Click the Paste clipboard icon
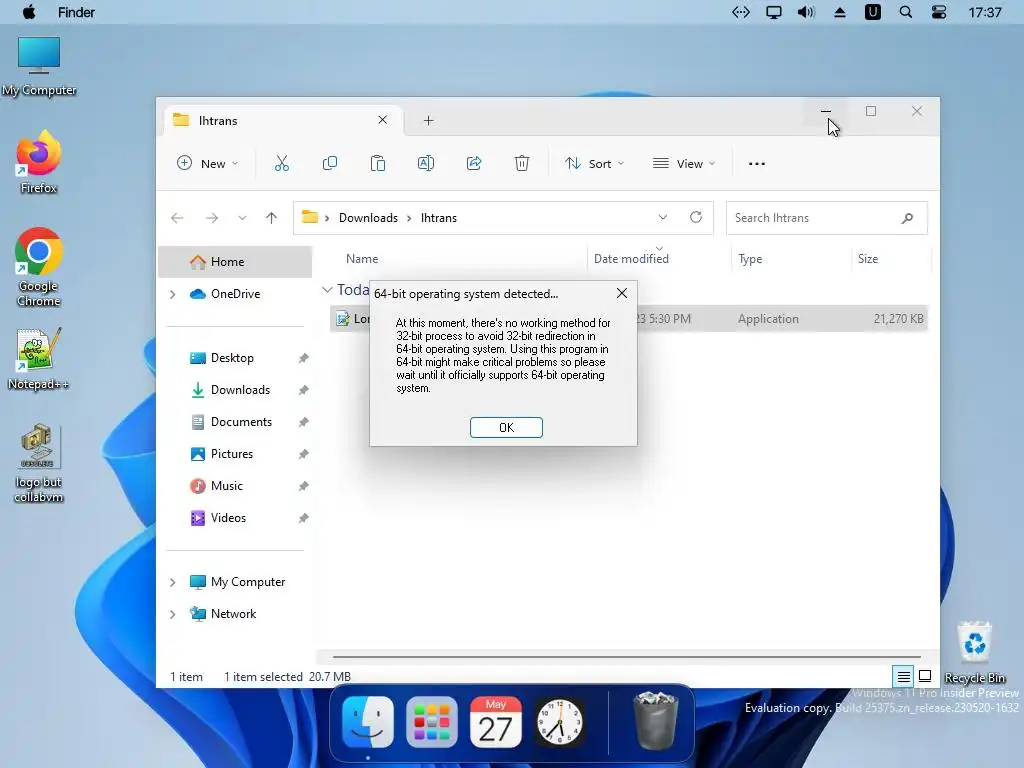Screen dimensions: 1024x768 point(377,163)
